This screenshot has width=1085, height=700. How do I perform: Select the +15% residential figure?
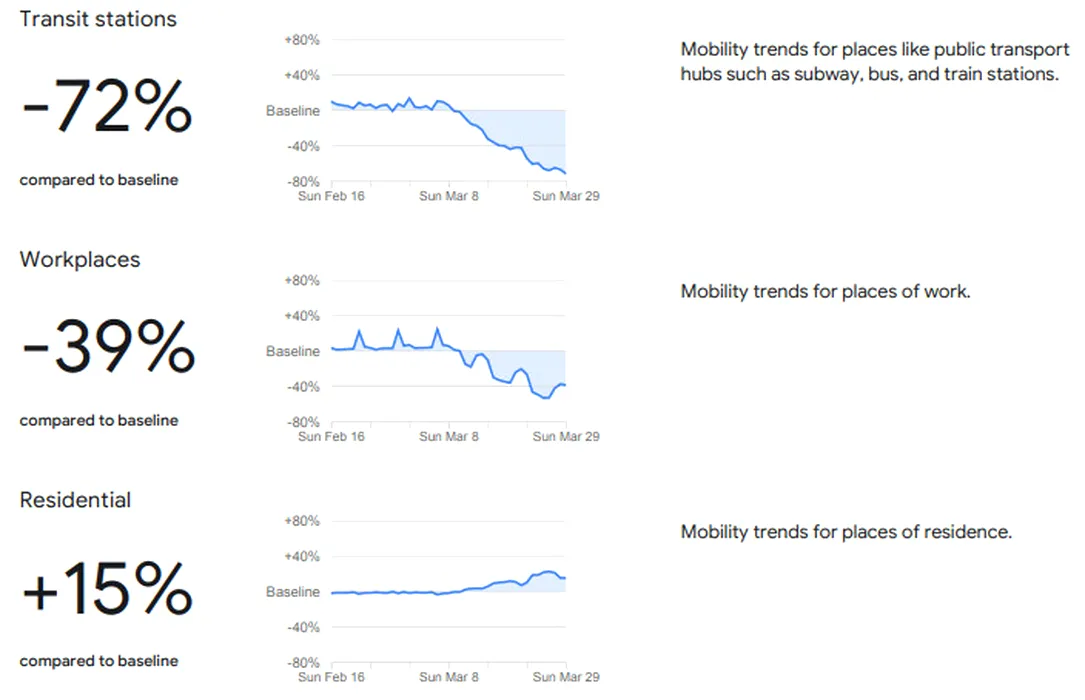(x=107, y=588)
